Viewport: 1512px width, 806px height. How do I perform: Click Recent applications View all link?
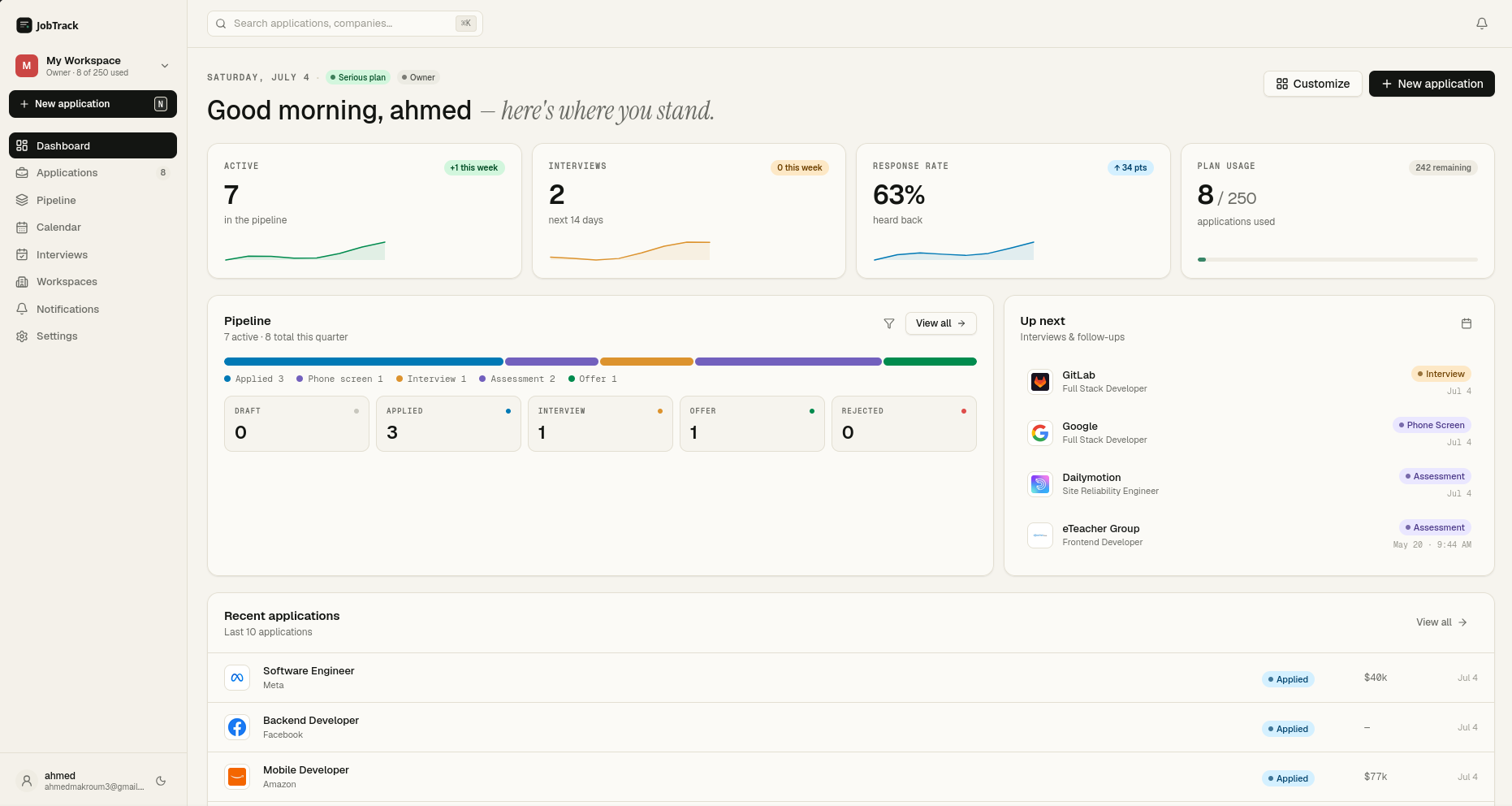pyautogui.click(x=1441, y=622)
